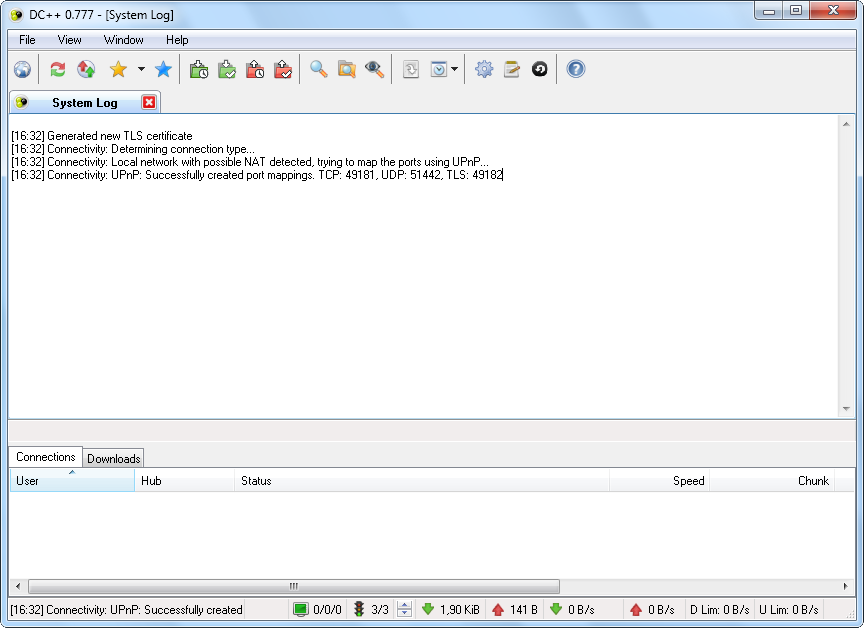Click the right arrow of horizontal scrollbar
Screen dimensions: 864x628
click(846, 586)
